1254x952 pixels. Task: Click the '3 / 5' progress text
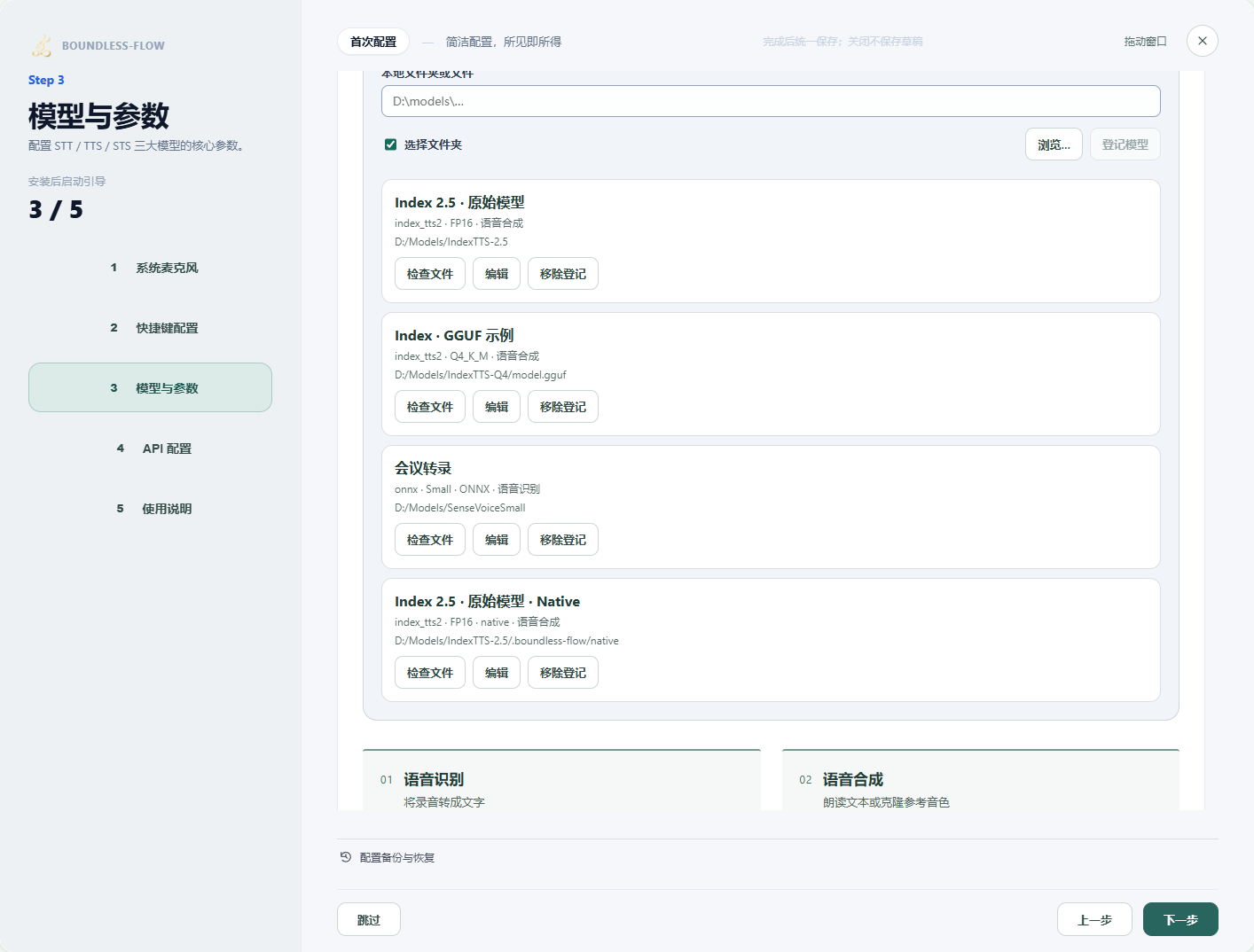click(56, 210)
